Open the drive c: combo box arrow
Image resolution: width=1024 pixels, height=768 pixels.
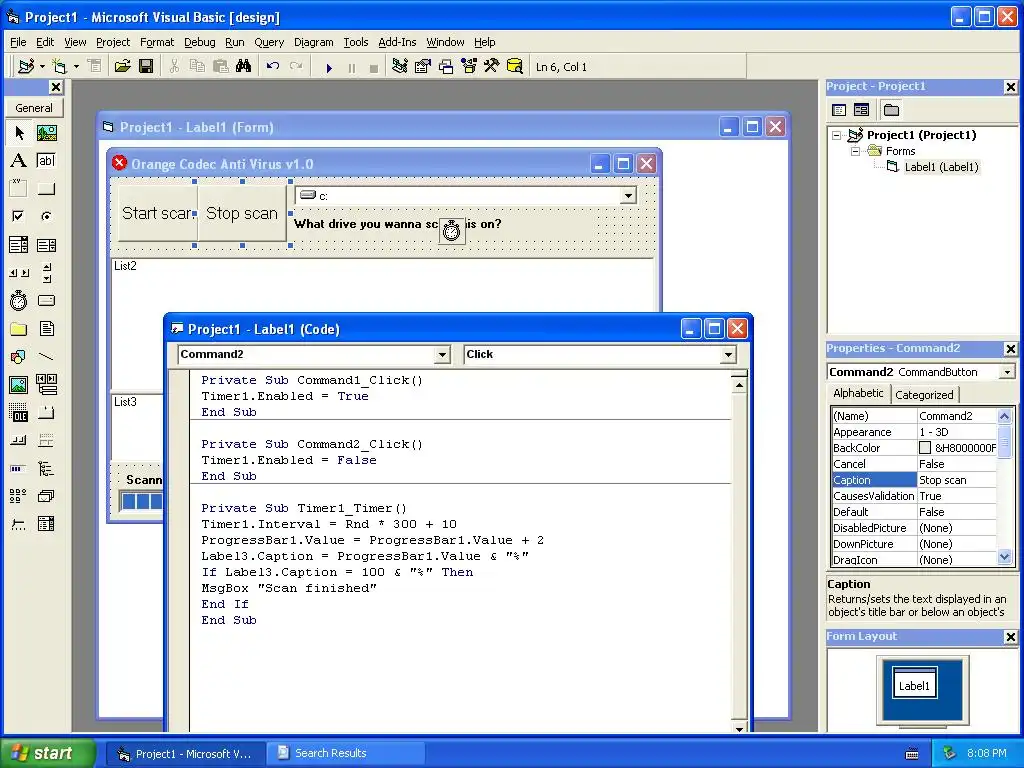point(628,195)
